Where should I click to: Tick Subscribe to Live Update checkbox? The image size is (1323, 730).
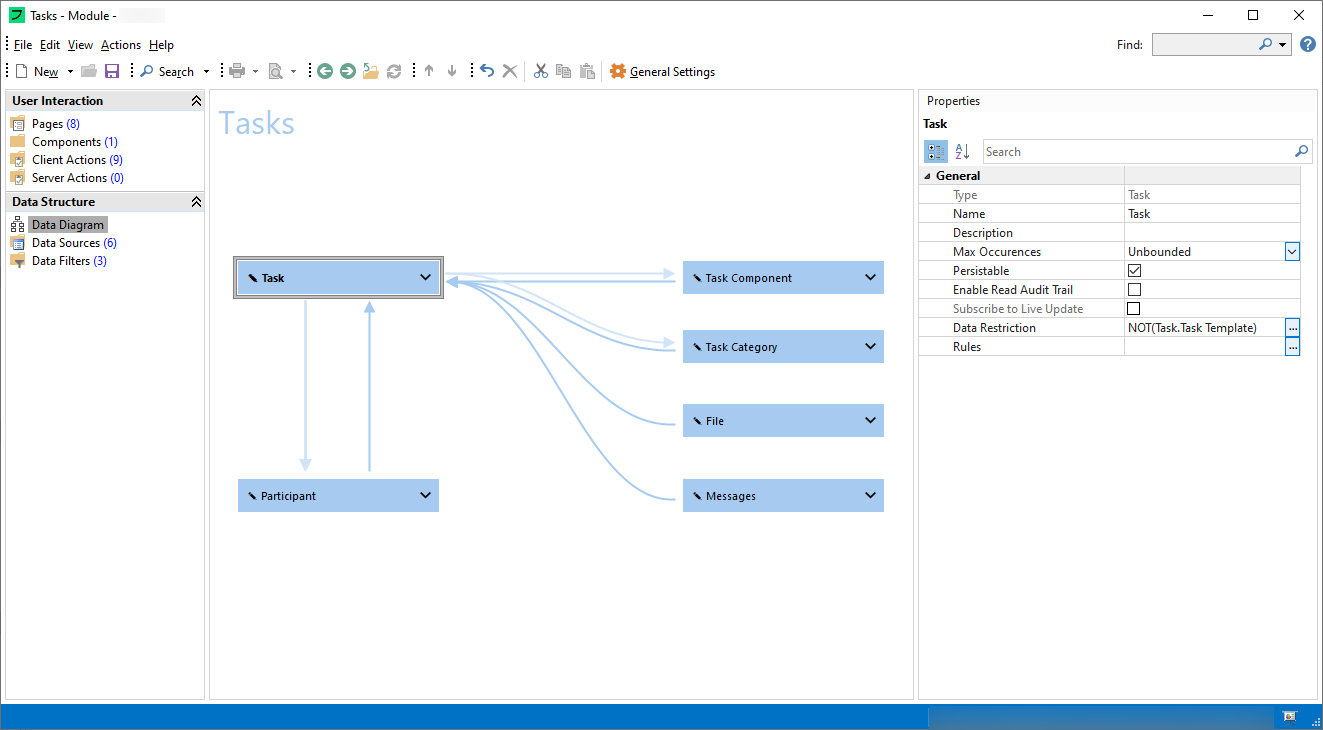coord(1134,309)
